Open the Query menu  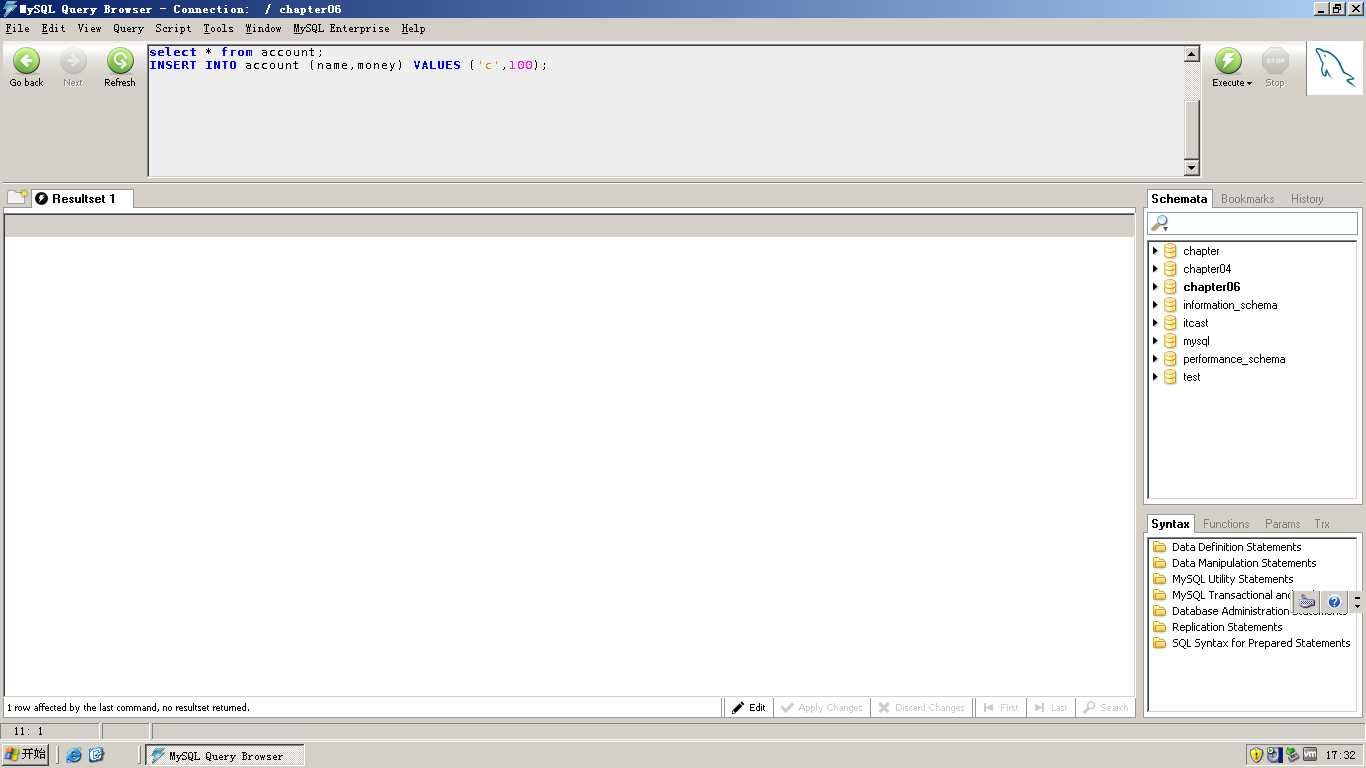(x=128, y=29)
